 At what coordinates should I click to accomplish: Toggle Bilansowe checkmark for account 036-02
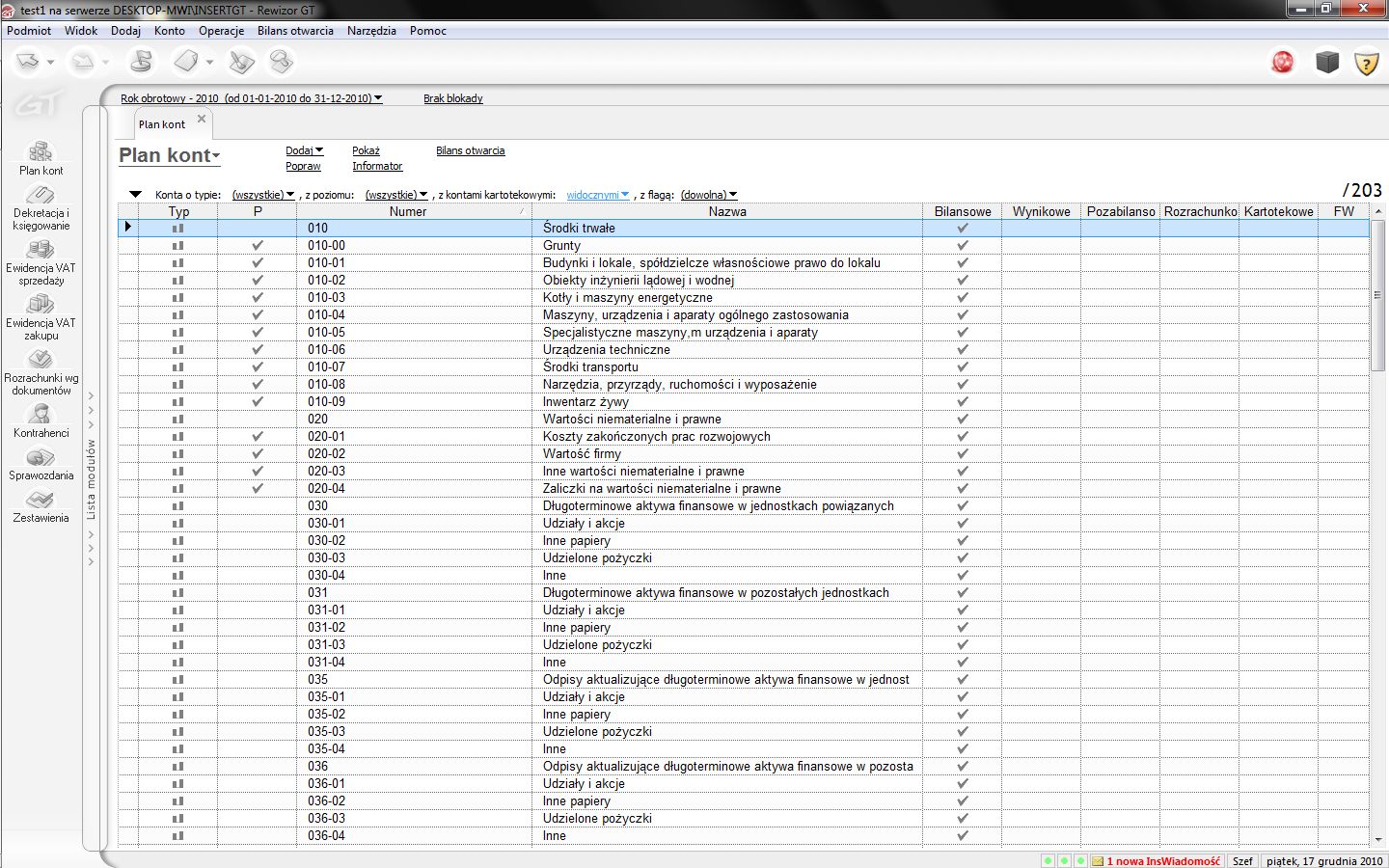(x=963, y=801)
